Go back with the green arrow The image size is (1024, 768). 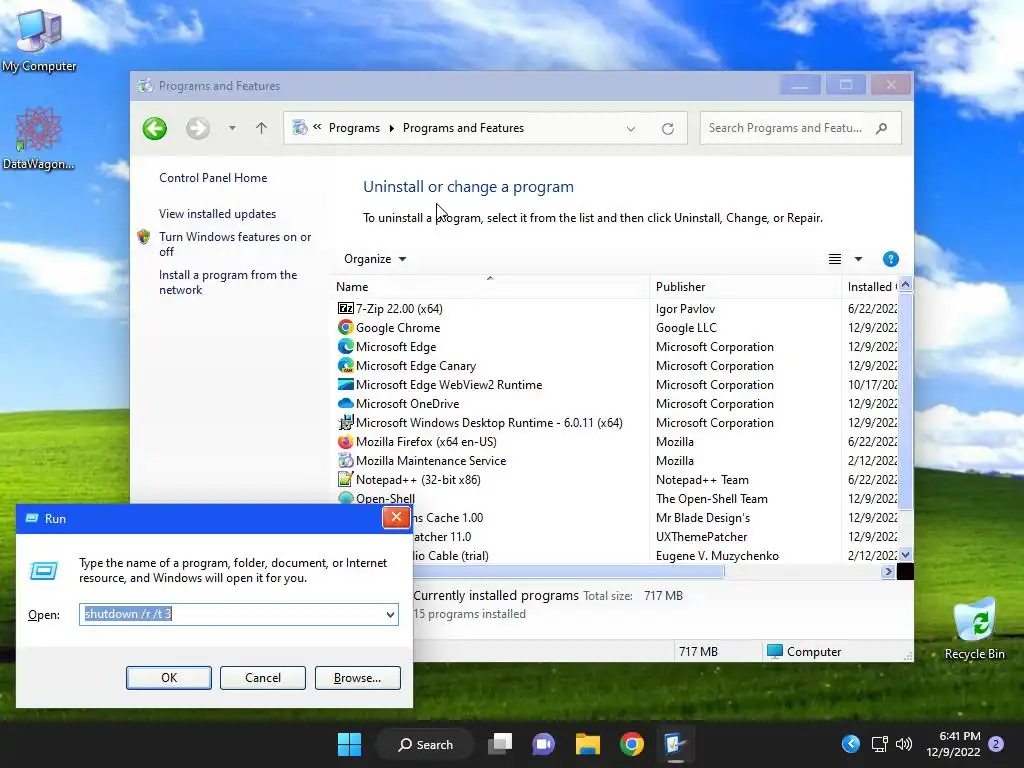155,128
